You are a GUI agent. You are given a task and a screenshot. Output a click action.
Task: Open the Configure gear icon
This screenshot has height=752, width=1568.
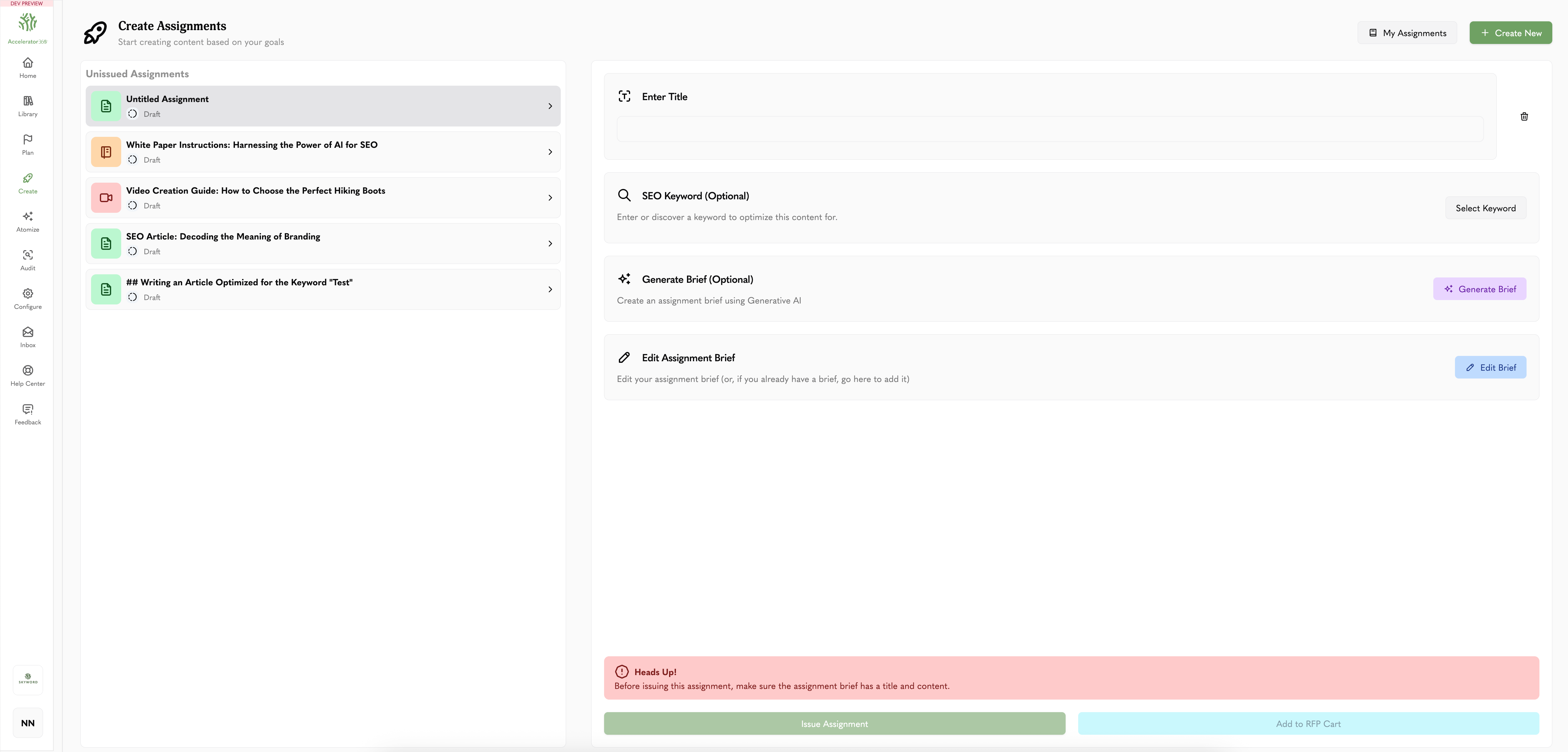(x=27, y=293)
